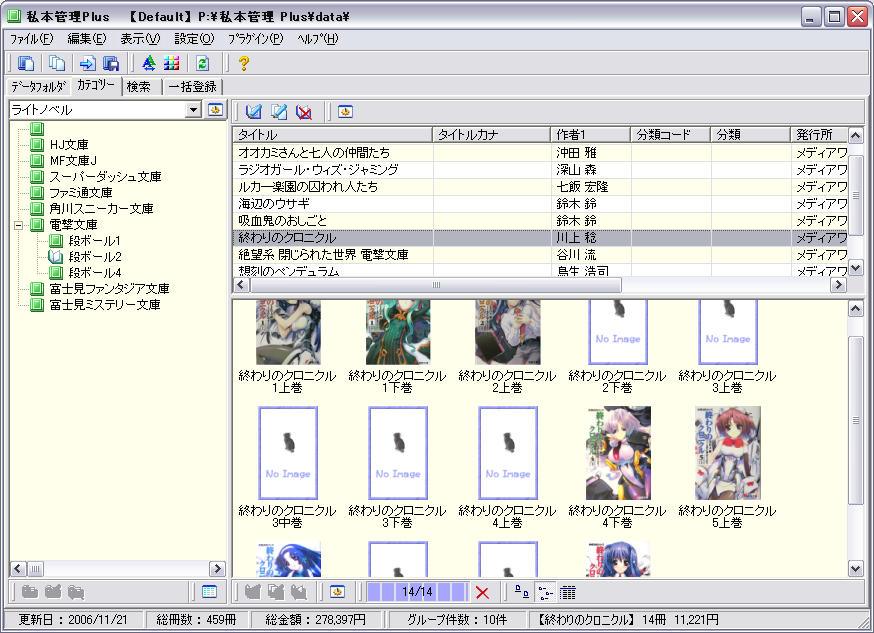The image size is (874, 633).
Task: Click the first book-stack icon in the main toolbar
Action: point(26,63)
